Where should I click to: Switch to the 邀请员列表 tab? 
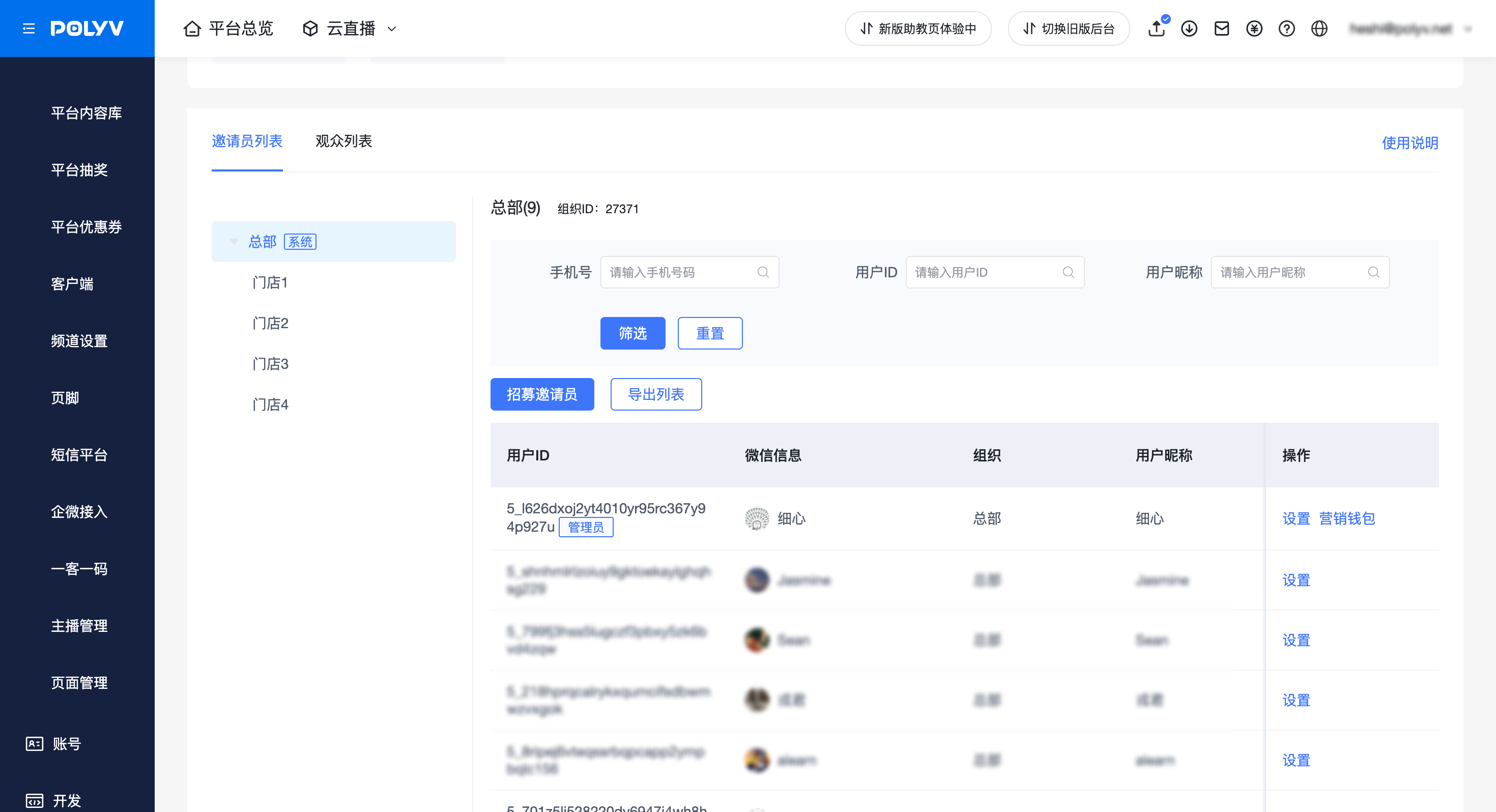coord(247,141)
